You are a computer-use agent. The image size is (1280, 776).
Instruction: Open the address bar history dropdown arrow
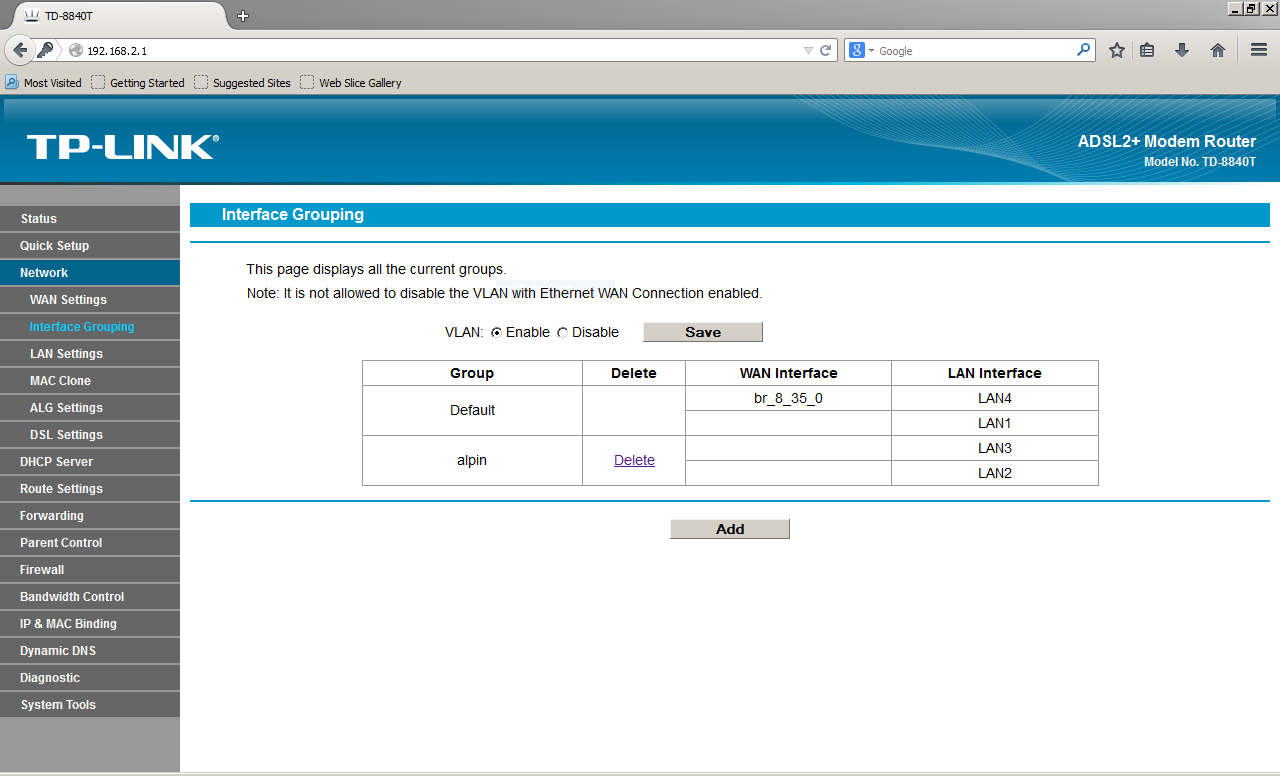point(808,50)
